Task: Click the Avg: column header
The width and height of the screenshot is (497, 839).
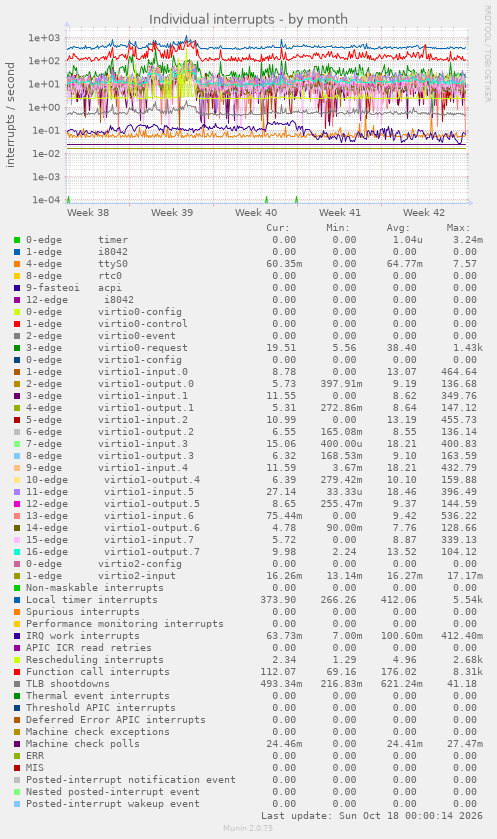Action: click(x=398, y=228)
